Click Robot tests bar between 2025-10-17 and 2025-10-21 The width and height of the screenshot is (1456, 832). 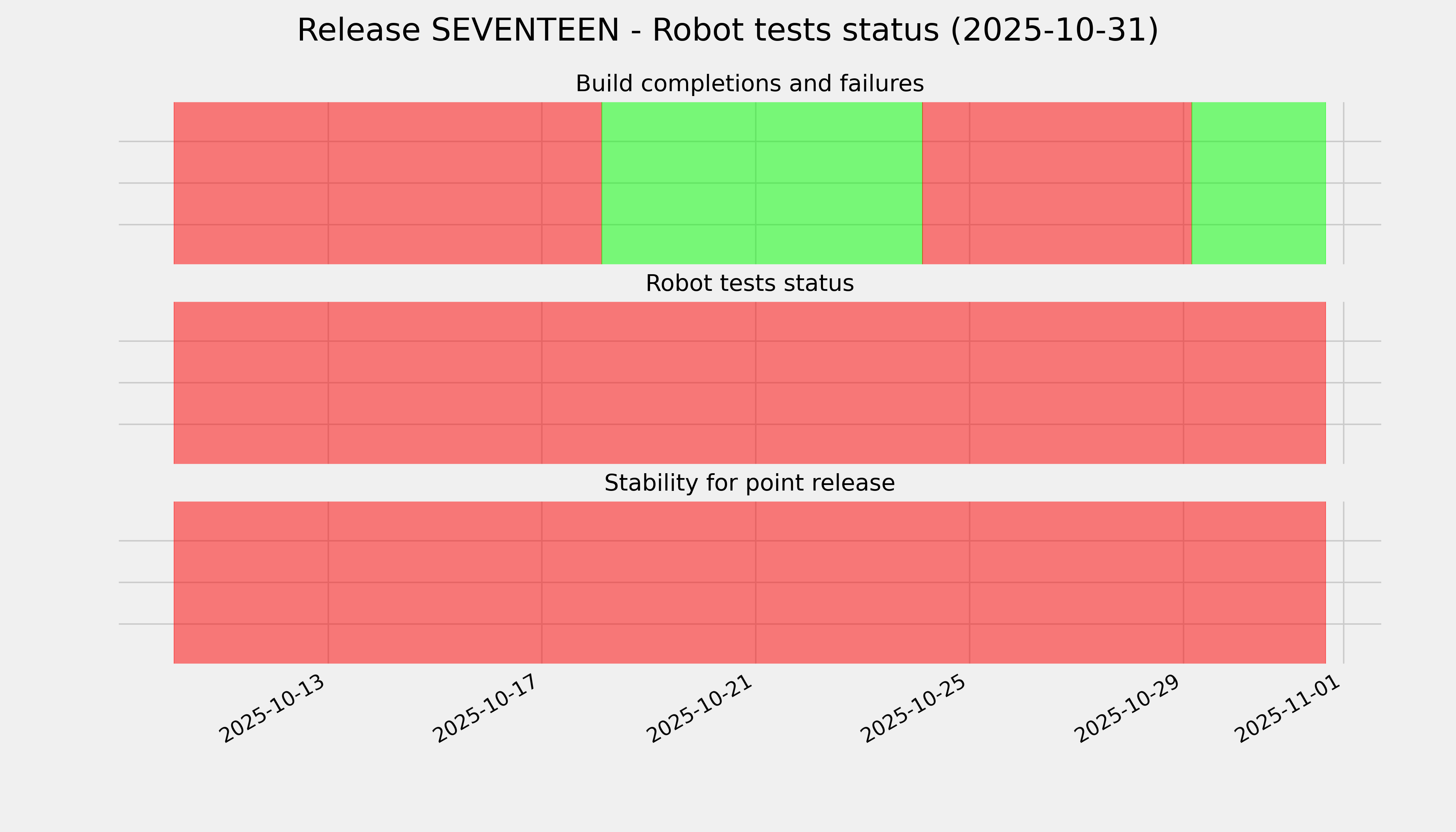point(649,383)
